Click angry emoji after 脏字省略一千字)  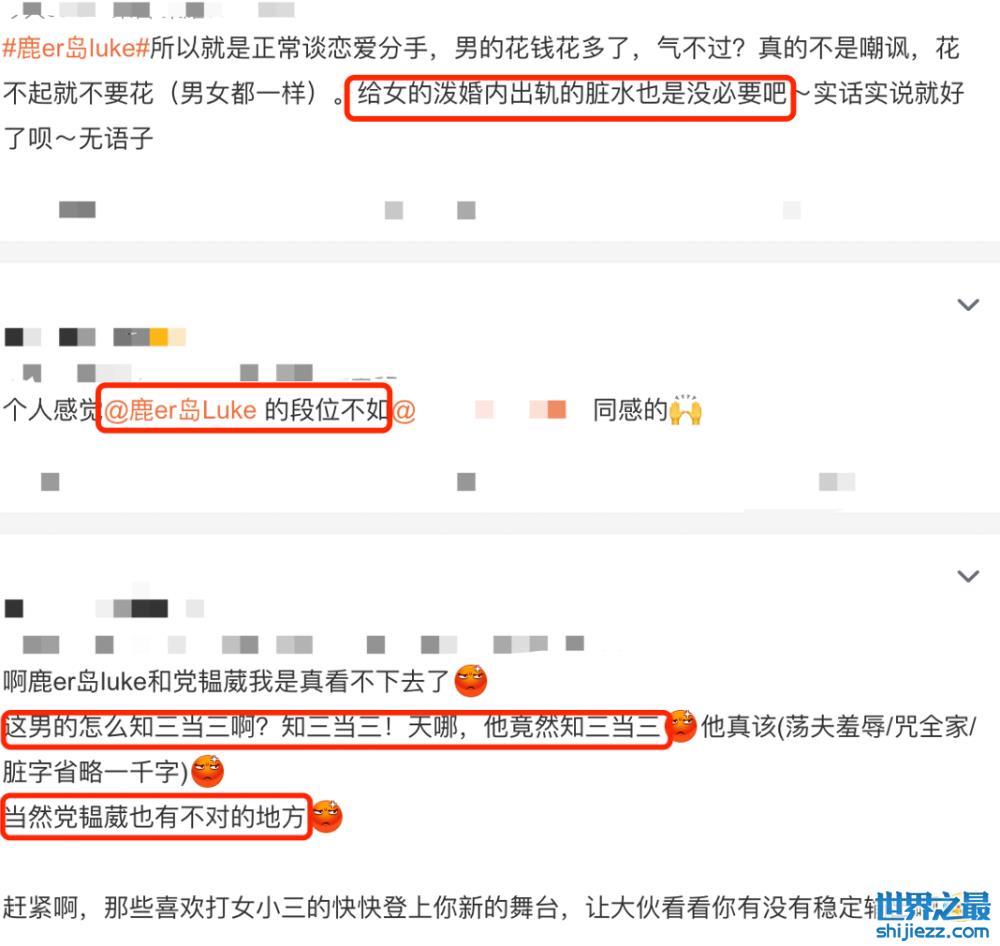(207, 771)
